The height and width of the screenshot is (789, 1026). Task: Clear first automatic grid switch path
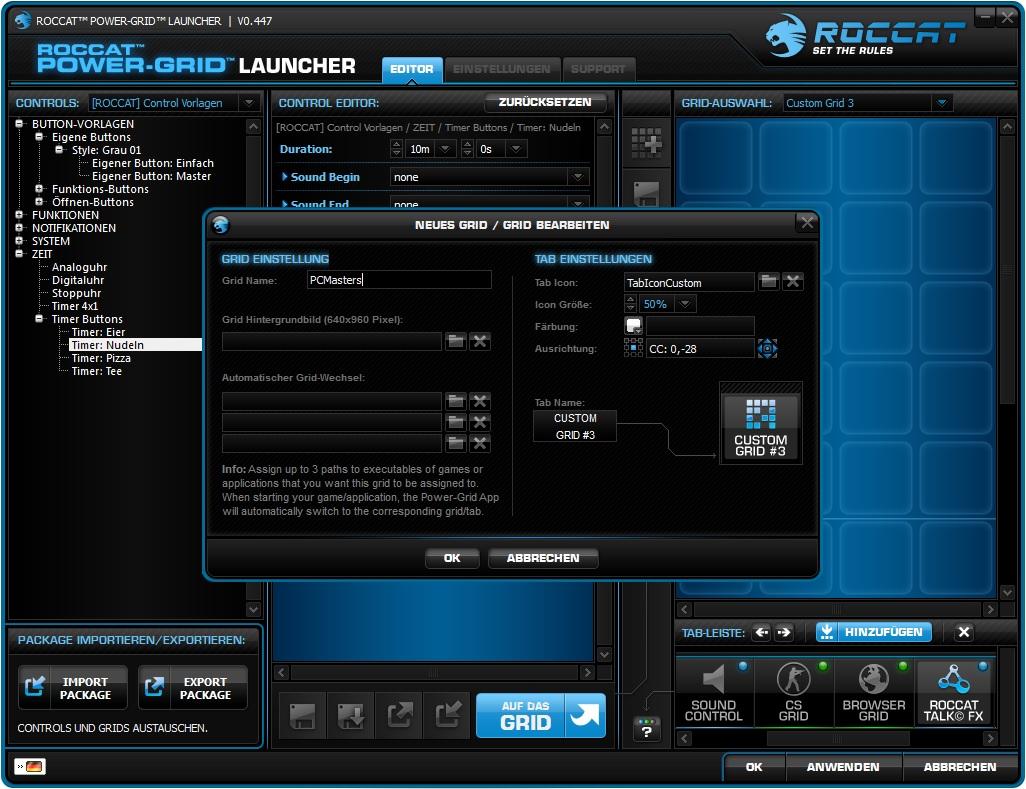coord(480,401)
